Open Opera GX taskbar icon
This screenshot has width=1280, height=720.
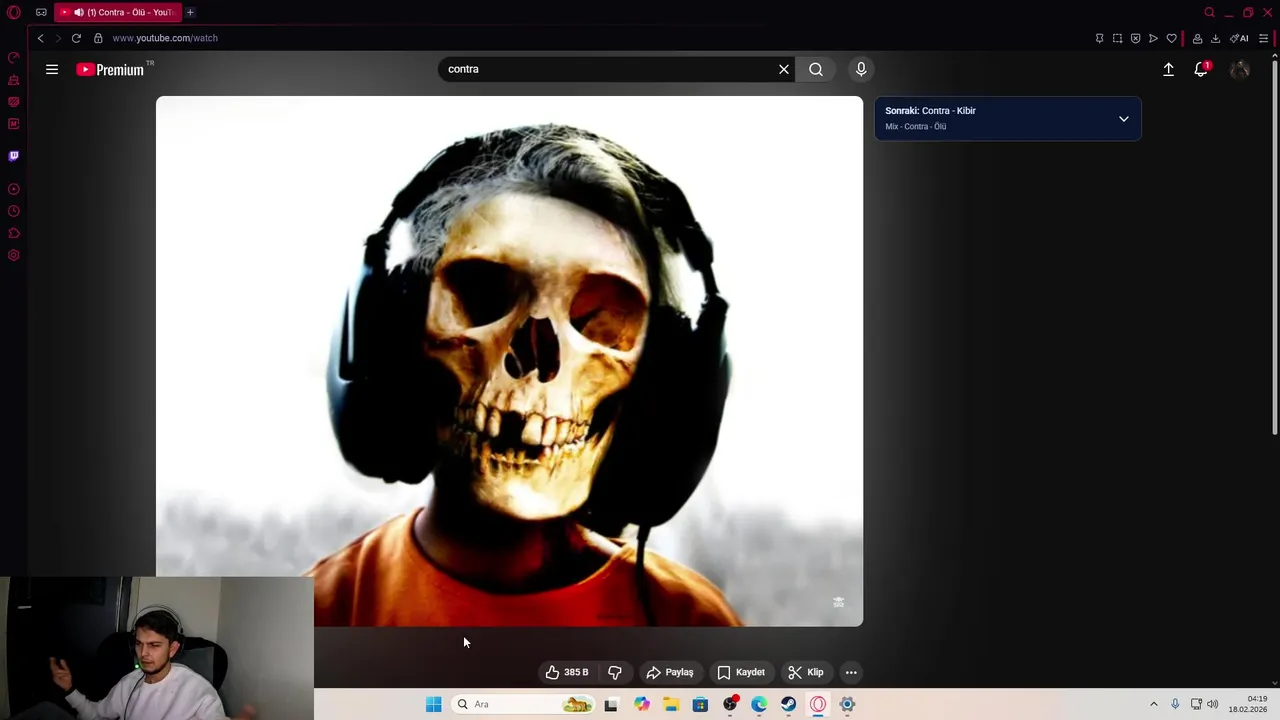point(818,704)
